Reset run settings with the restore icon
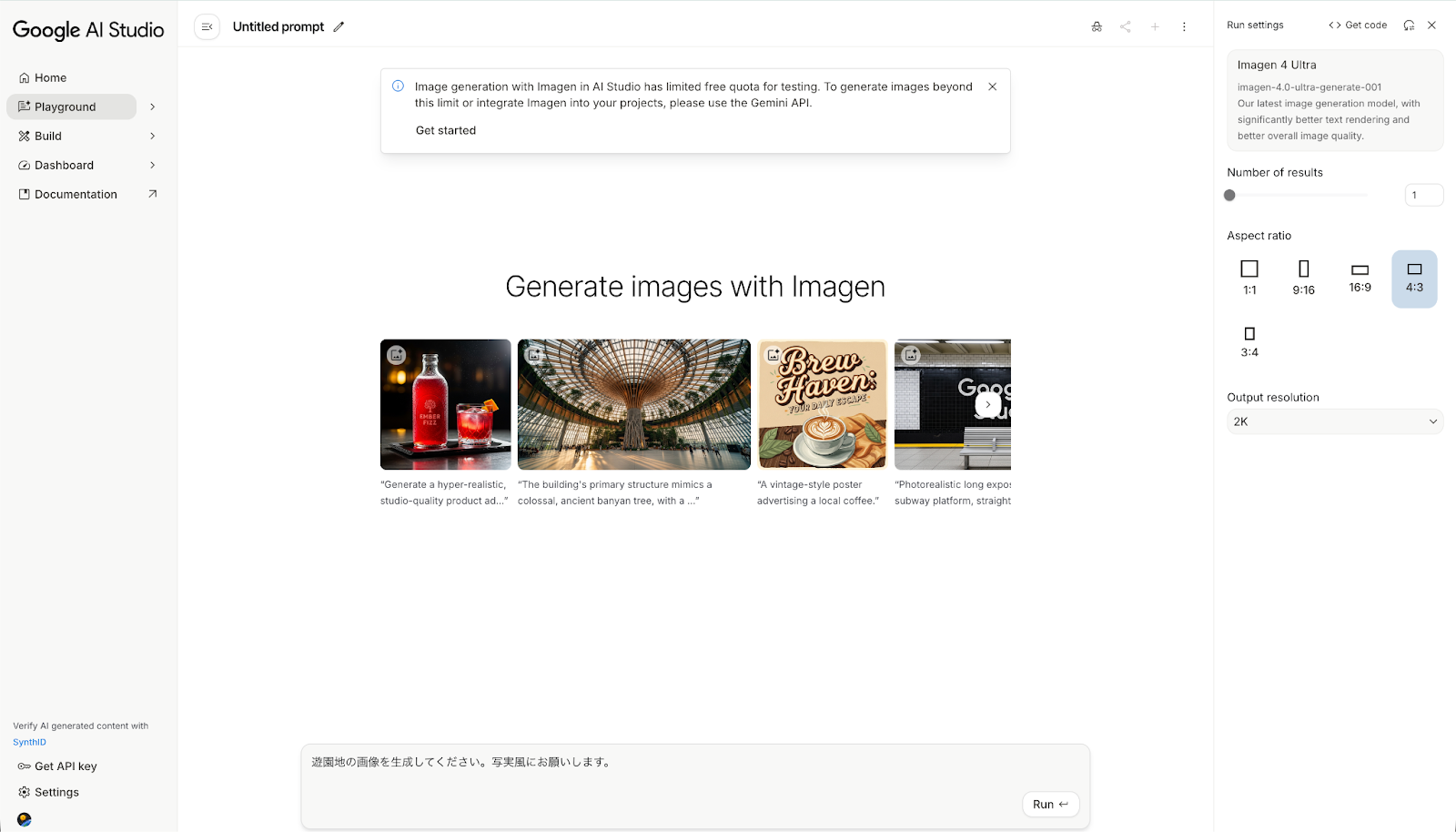Image resolution: width=1456 pixels, height=832 pixels. [x=1409, y=25]
